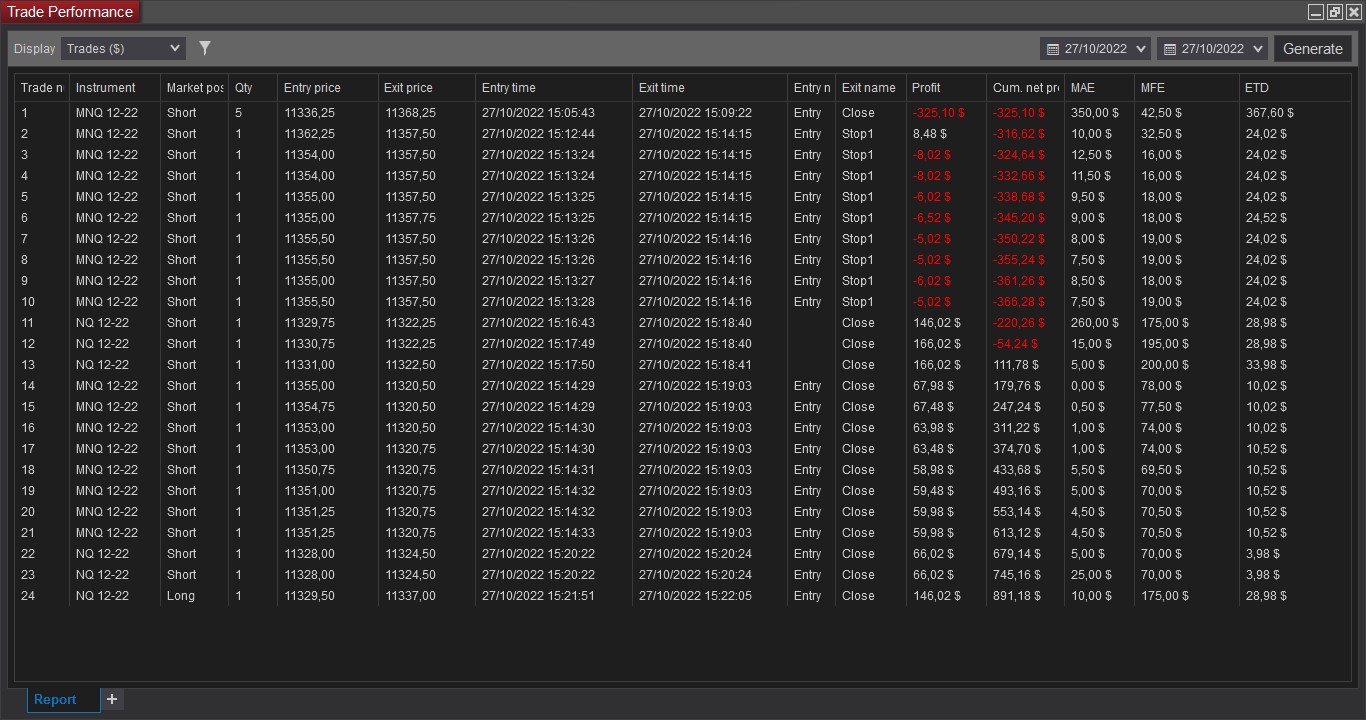Sort by Entry name column header
The image size is (1366, 720).
pos(811,88)
